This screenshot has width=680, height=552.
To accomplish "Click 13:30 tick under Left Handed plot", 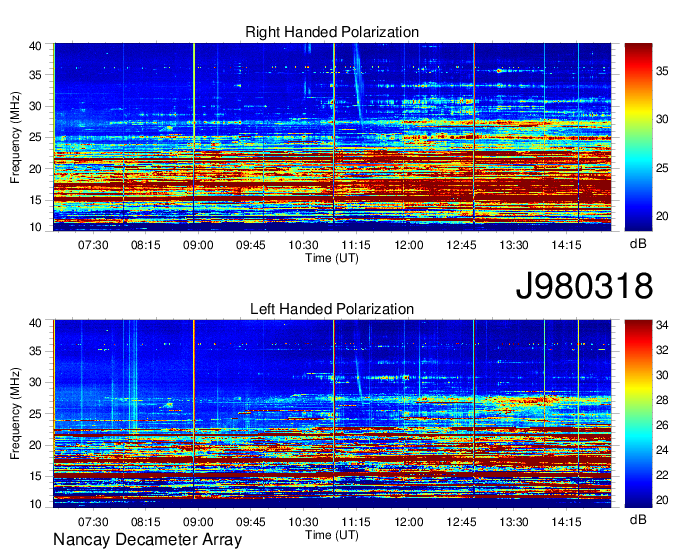I will [514, 522].
